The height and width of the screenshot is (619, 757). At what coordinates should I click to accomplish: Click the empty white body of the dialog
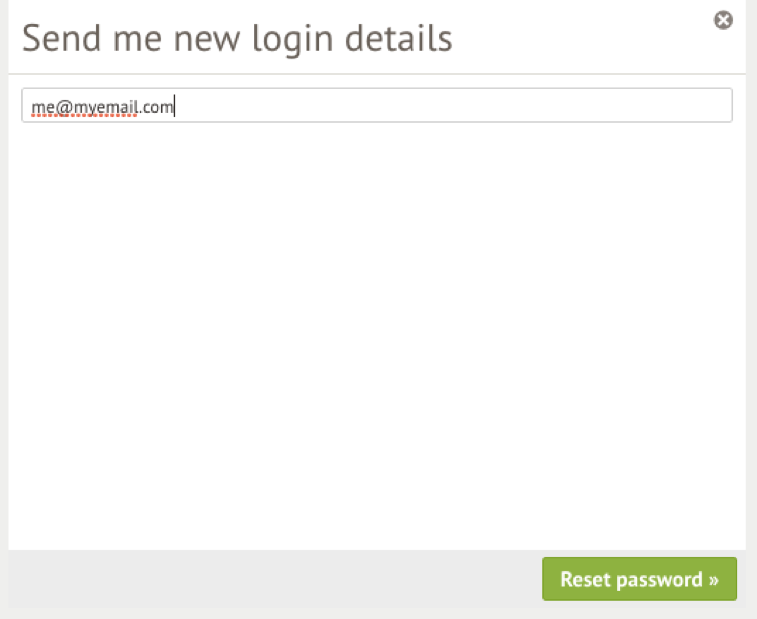377,333
